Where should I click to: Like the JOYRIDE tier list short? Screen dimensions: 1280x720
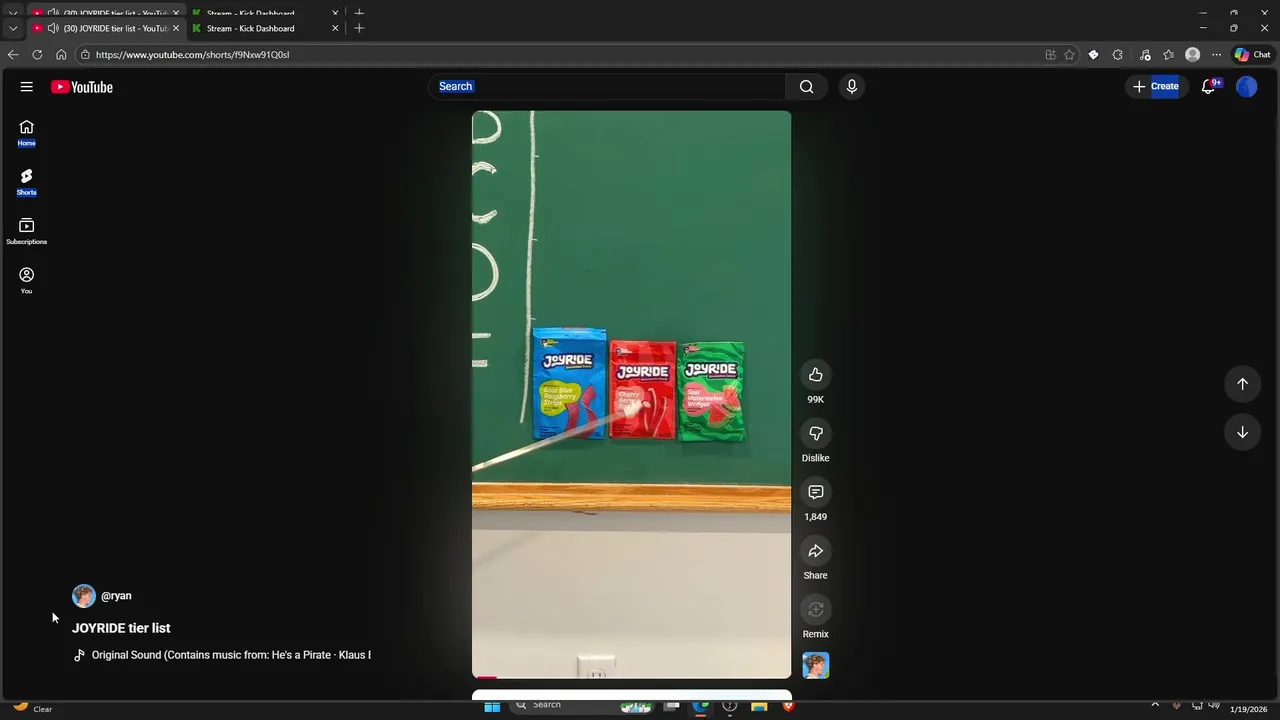tap(816, 375)
